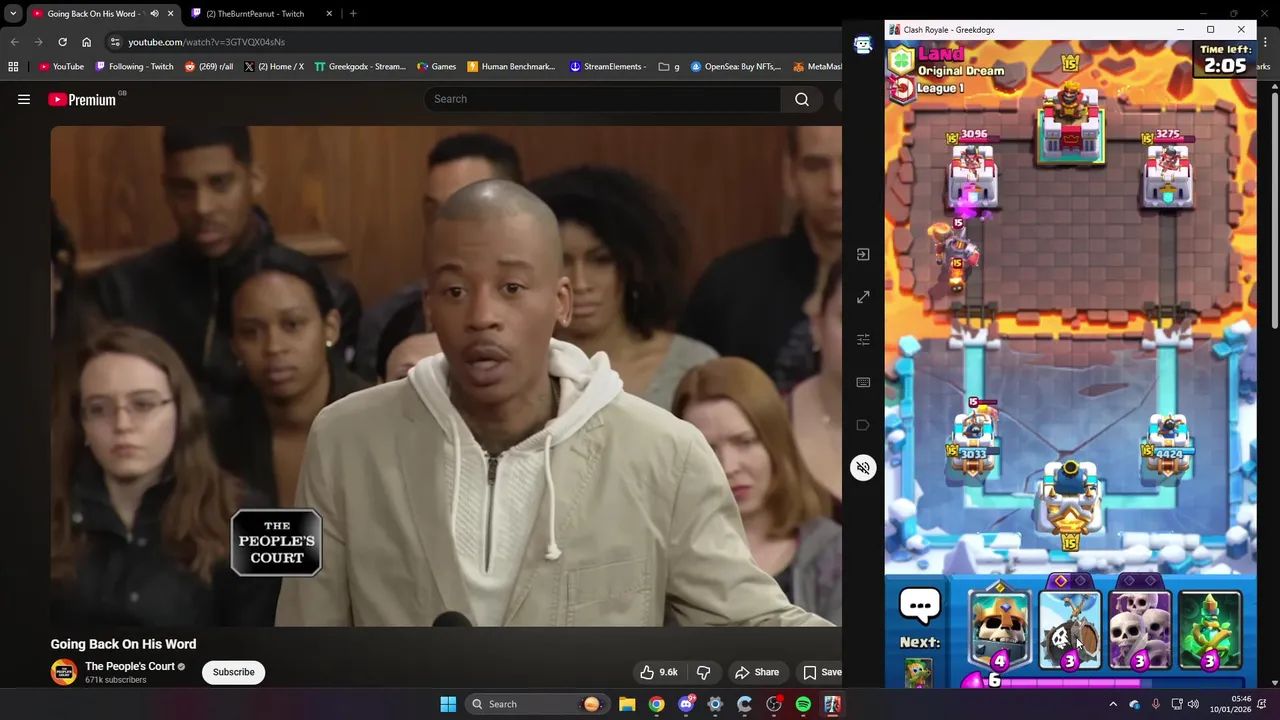Select the Barbarian Barrel card
This screenshot has width=1280, height=720.
pyautogui.click(x=1070, y=629)
